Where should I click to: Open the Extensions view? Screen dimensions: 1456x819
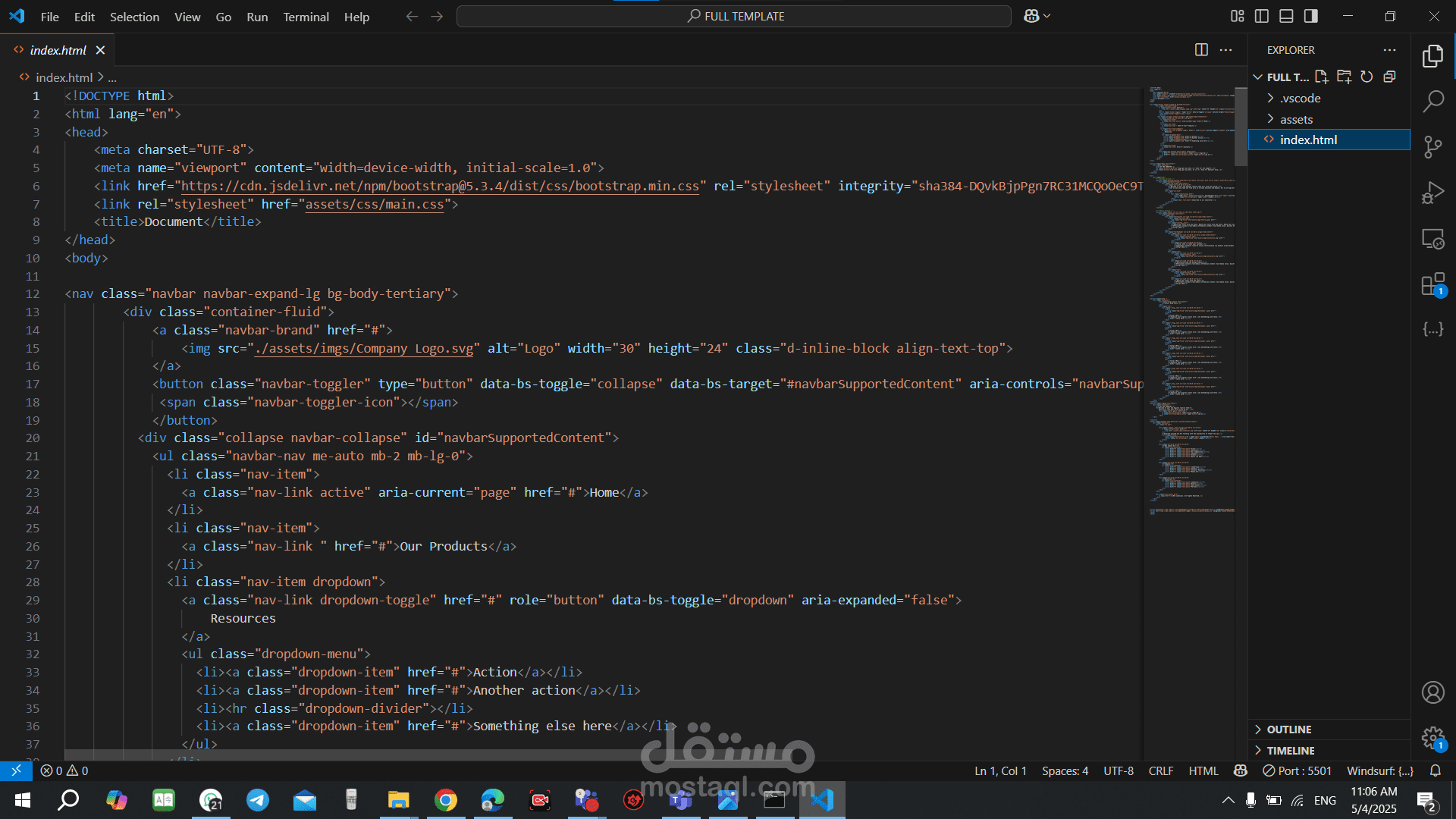(x=1432, y=285)
